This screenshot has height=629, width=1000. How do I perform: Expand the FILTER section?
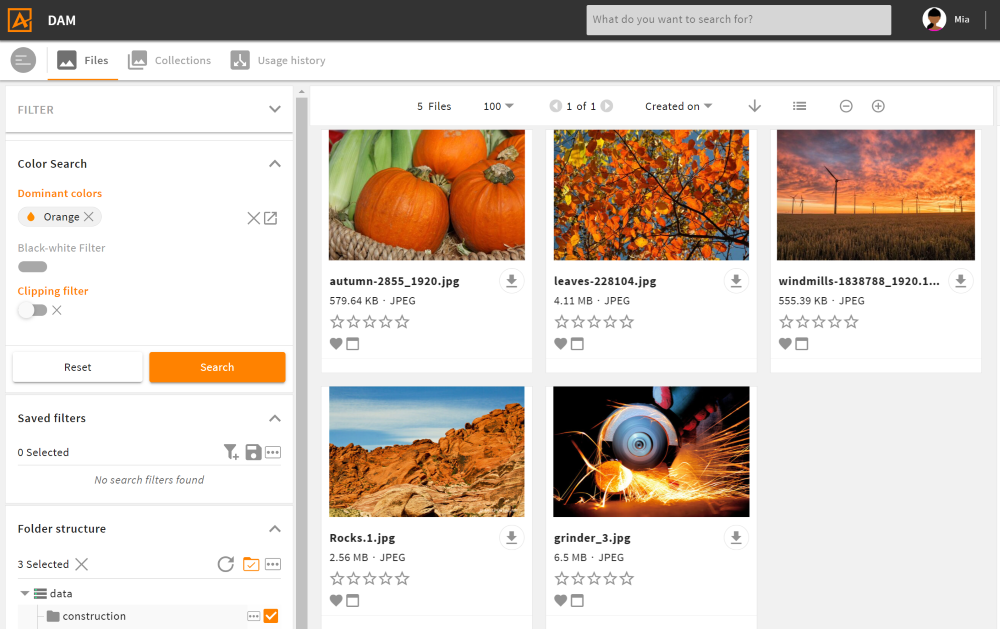[x=275, y=109]
